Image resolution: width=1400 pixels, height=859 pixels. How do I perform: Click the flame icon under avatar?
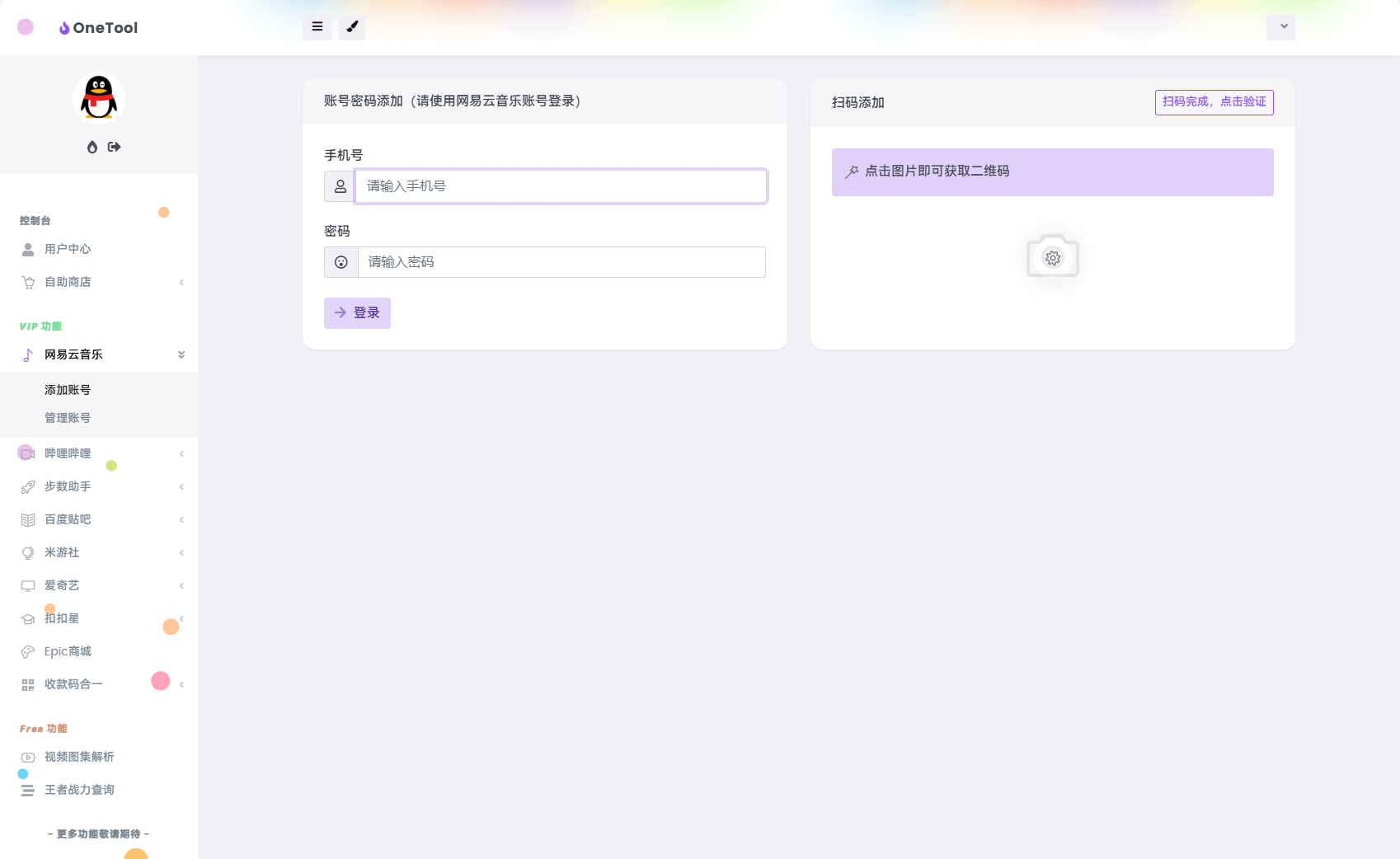click(92, 147)
